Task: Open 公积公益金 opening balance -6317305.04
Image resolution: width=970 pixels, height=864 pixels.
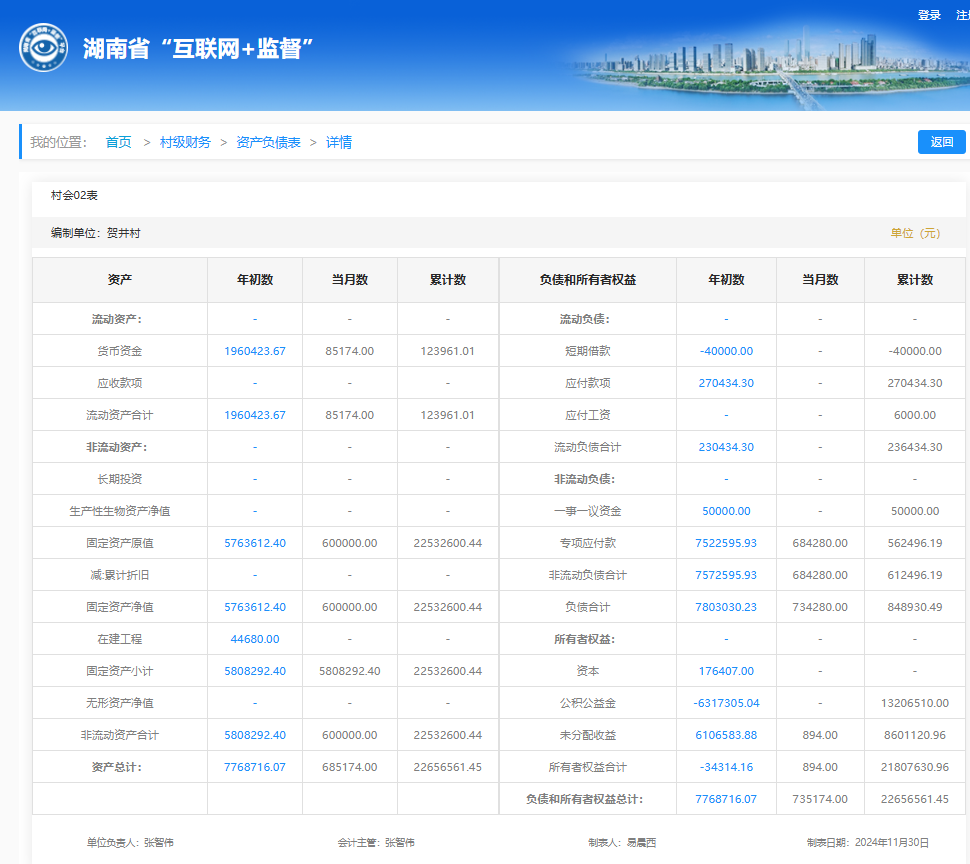Action: coord(726,703)
